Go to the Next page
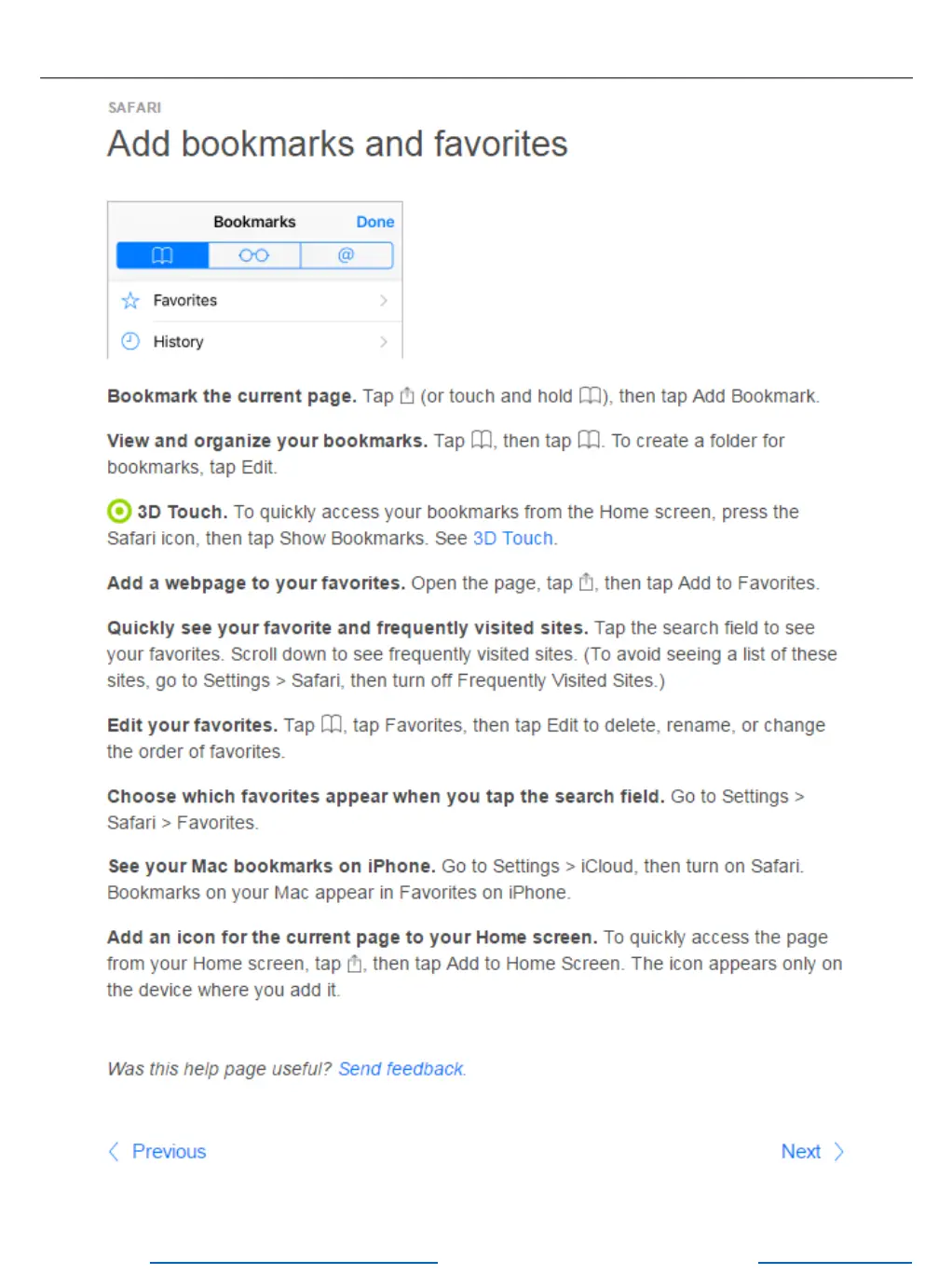The image size is (952, 1288). 800,1151
